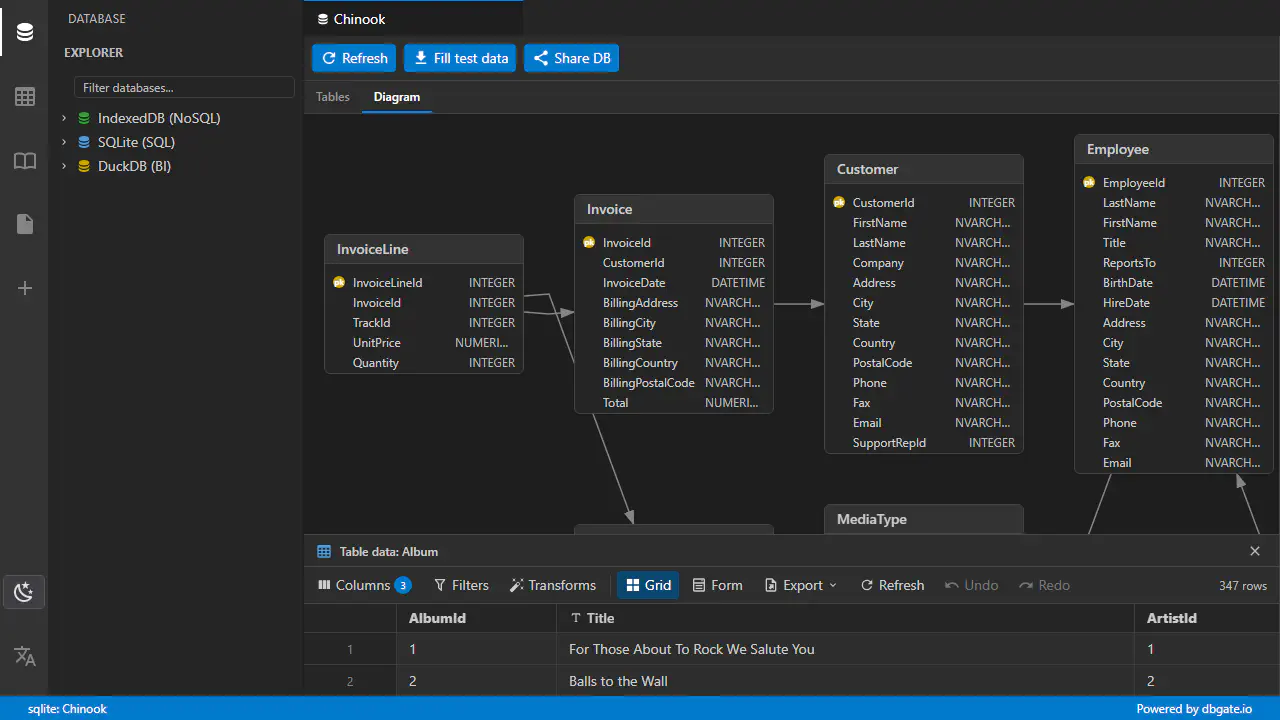
Task: Open the Transforms panel
Action: coord(553,585)
